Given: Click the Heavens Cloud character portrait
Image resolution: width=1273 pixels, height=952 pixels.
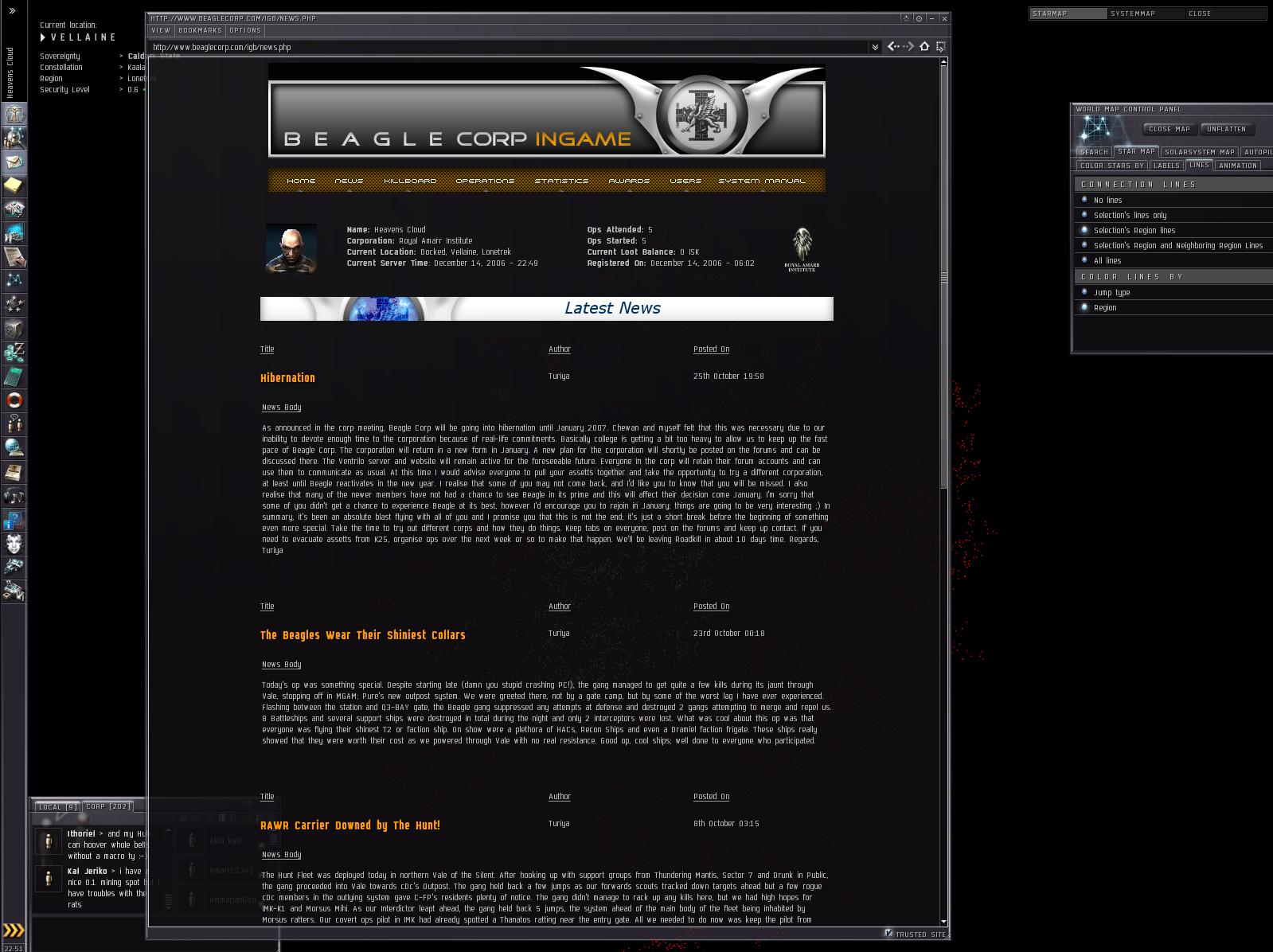Looking at the screenshot, I should click(291, 248).
